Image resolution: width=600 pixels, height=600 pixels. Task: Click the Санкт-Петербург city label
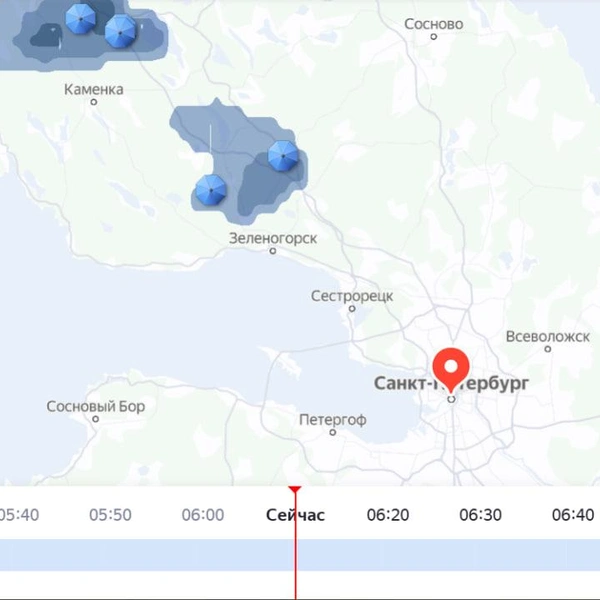click(x=452, y=383)
